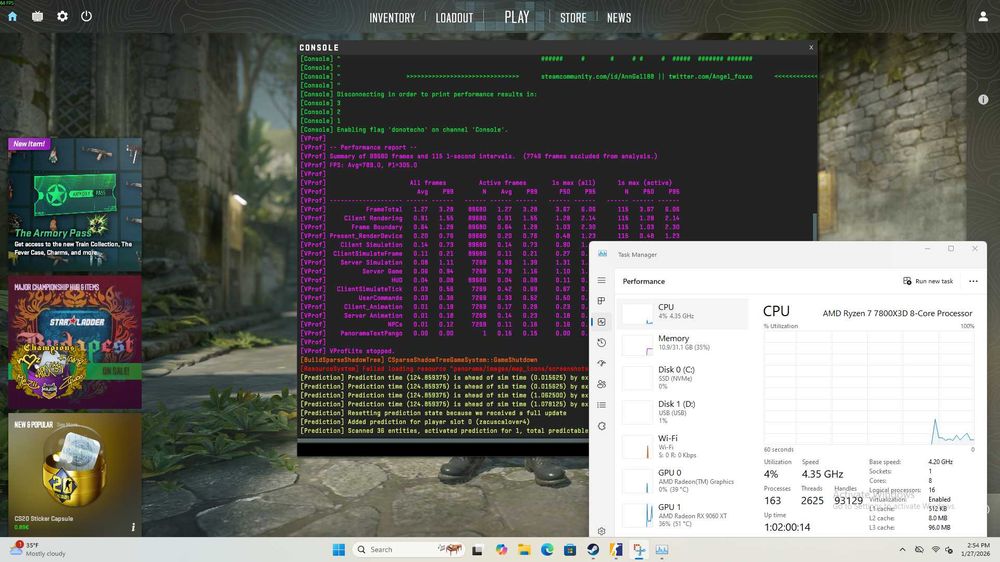Open Steam from the taskbar
This screenshot has width=1000, height=562.
click(x=593, y=550)
